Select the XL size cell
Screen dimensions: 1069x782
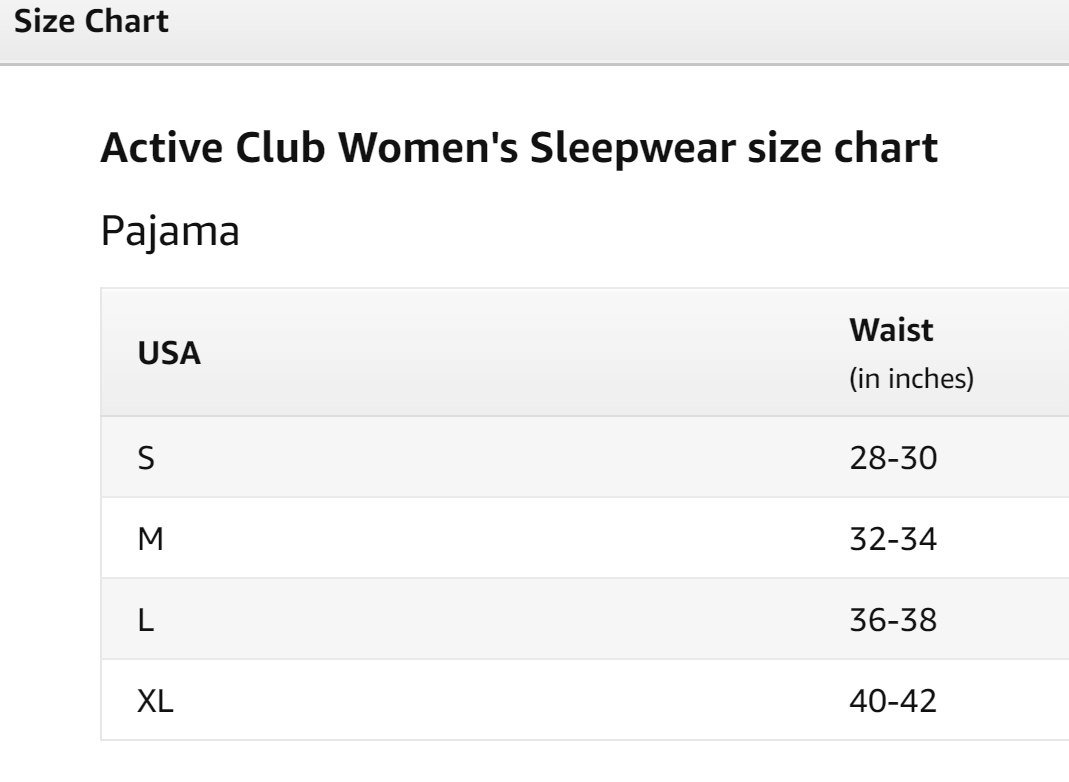tap(155, 701)
